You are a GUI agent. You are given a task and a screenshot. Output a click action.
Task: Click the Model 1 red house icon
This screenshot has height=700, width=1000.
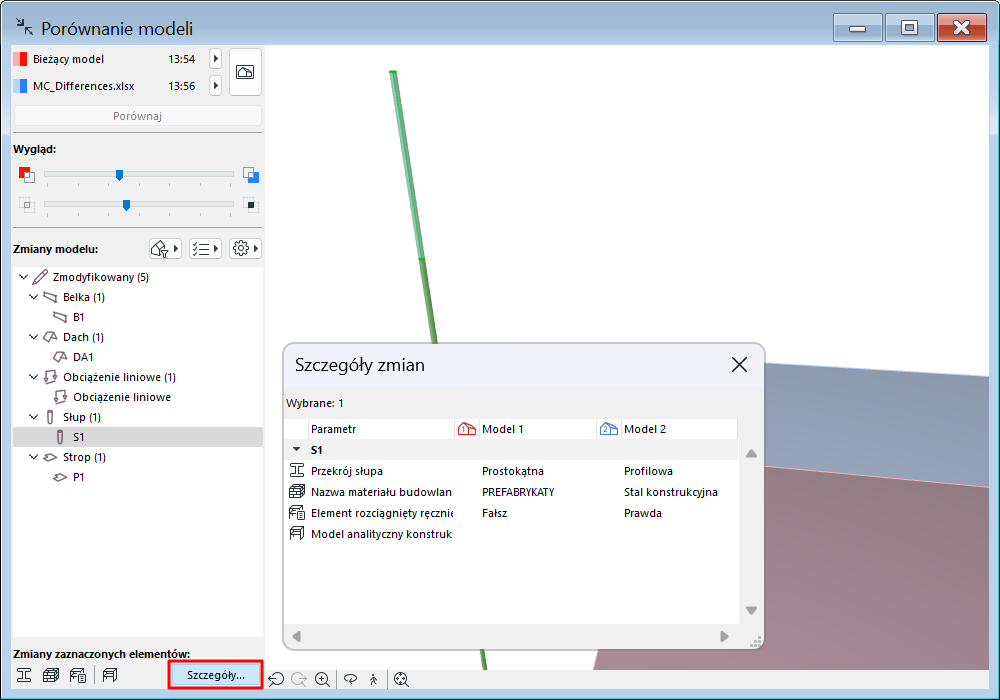(467, 429)
